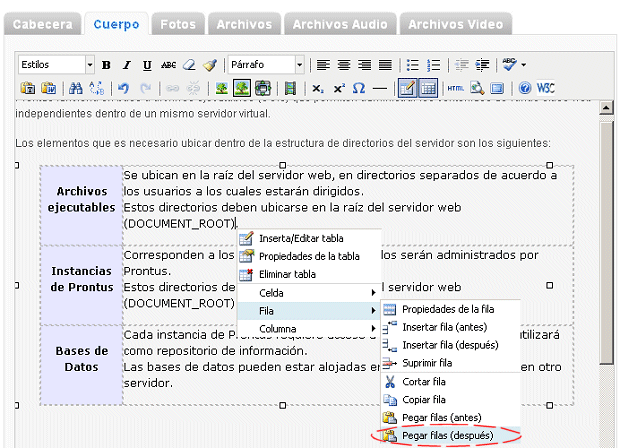Click the unlink icon
620x448 pixels.
click(193, 88)
